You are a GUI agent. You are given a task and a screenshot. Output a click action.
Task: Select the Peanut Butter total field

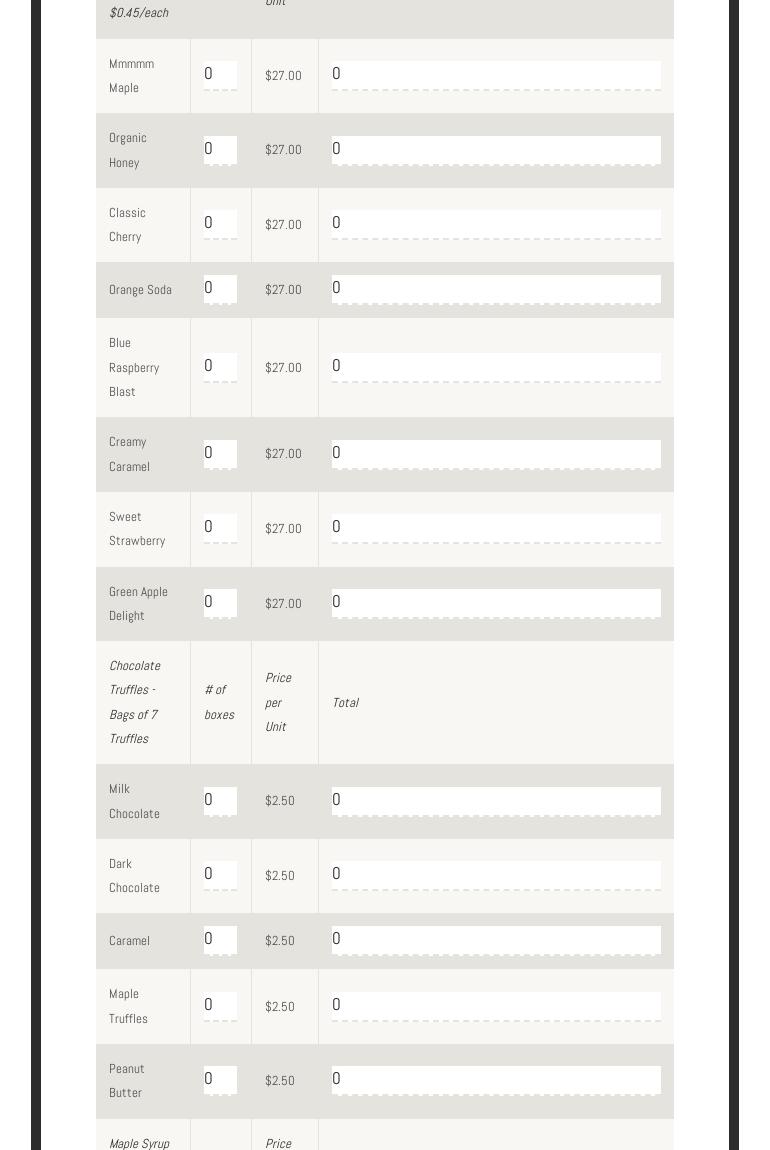pyautogui.click(x=496, y=1080)
